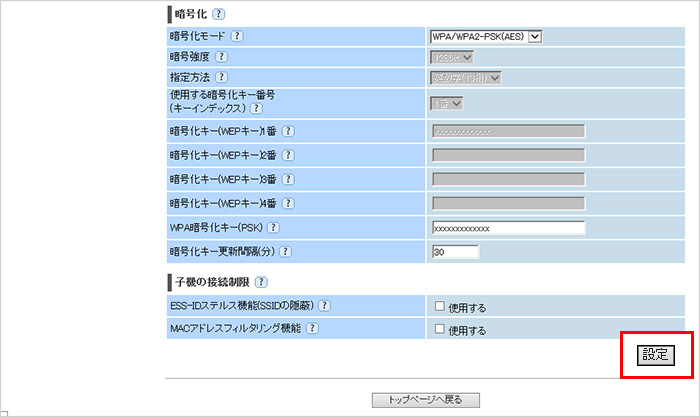This screenshot has width=700, height=417.
Task: Open help for ESS-IDステルス機能
Action: [323, 305]
